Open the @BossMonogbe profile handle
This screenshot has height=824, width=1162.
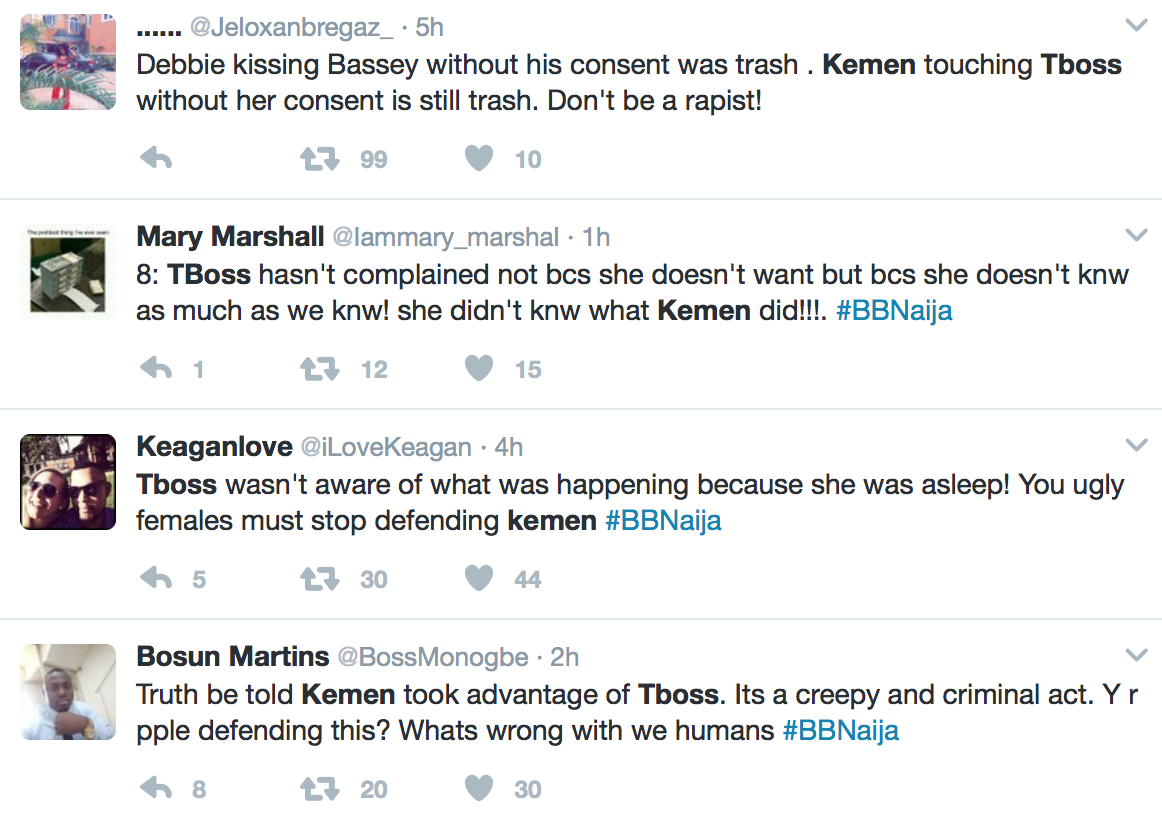(x=433, y=657)
